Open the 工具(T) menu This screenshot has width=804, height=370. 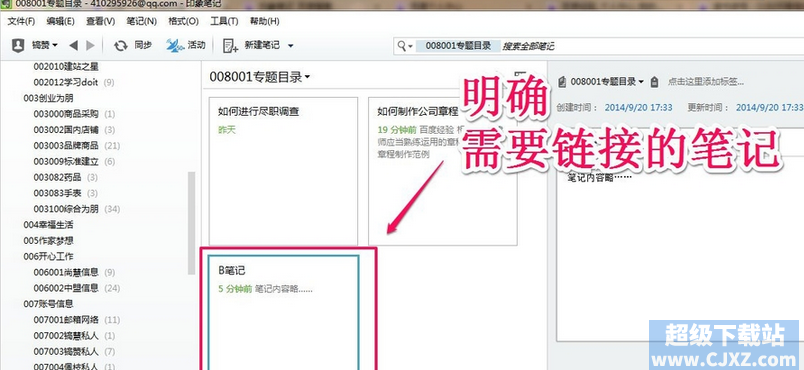tap(224, 22)
